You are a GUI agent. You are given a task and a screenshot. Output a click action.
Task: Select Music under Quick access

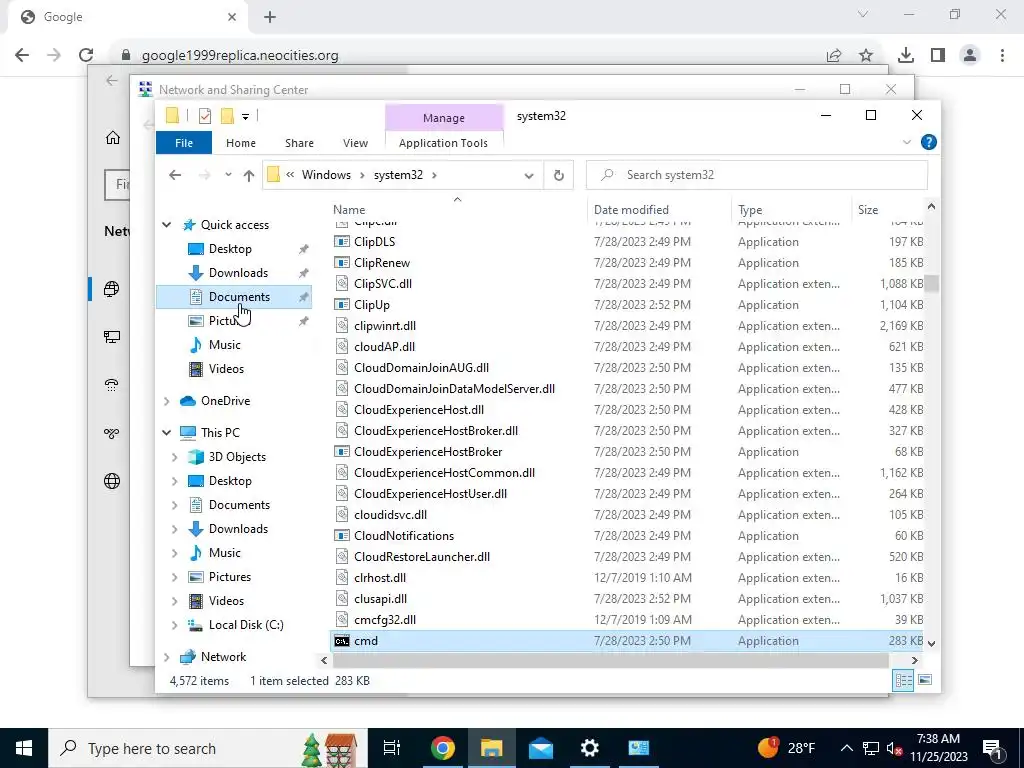coord(234,345)
